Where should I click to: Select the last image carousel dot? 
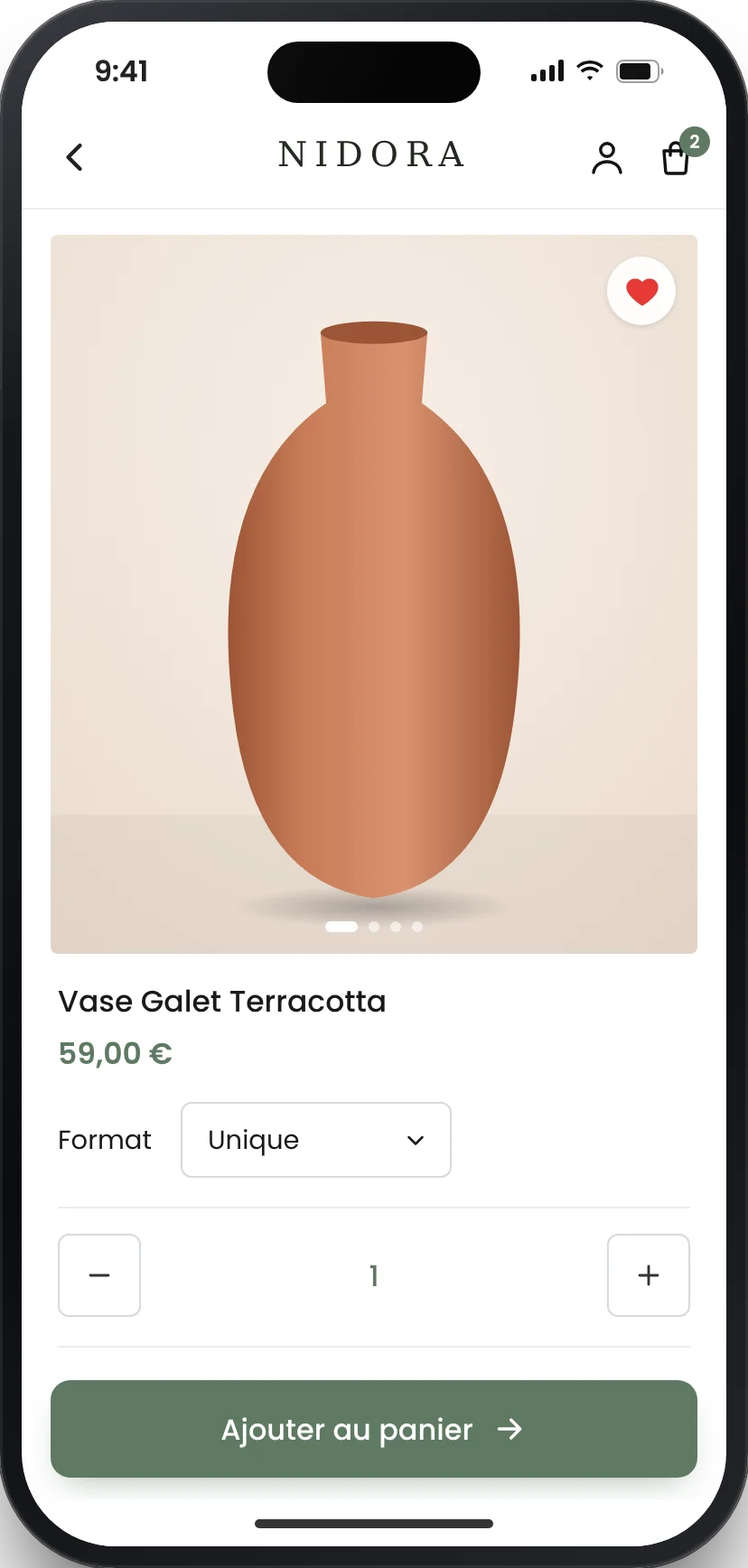coord(417,927)
